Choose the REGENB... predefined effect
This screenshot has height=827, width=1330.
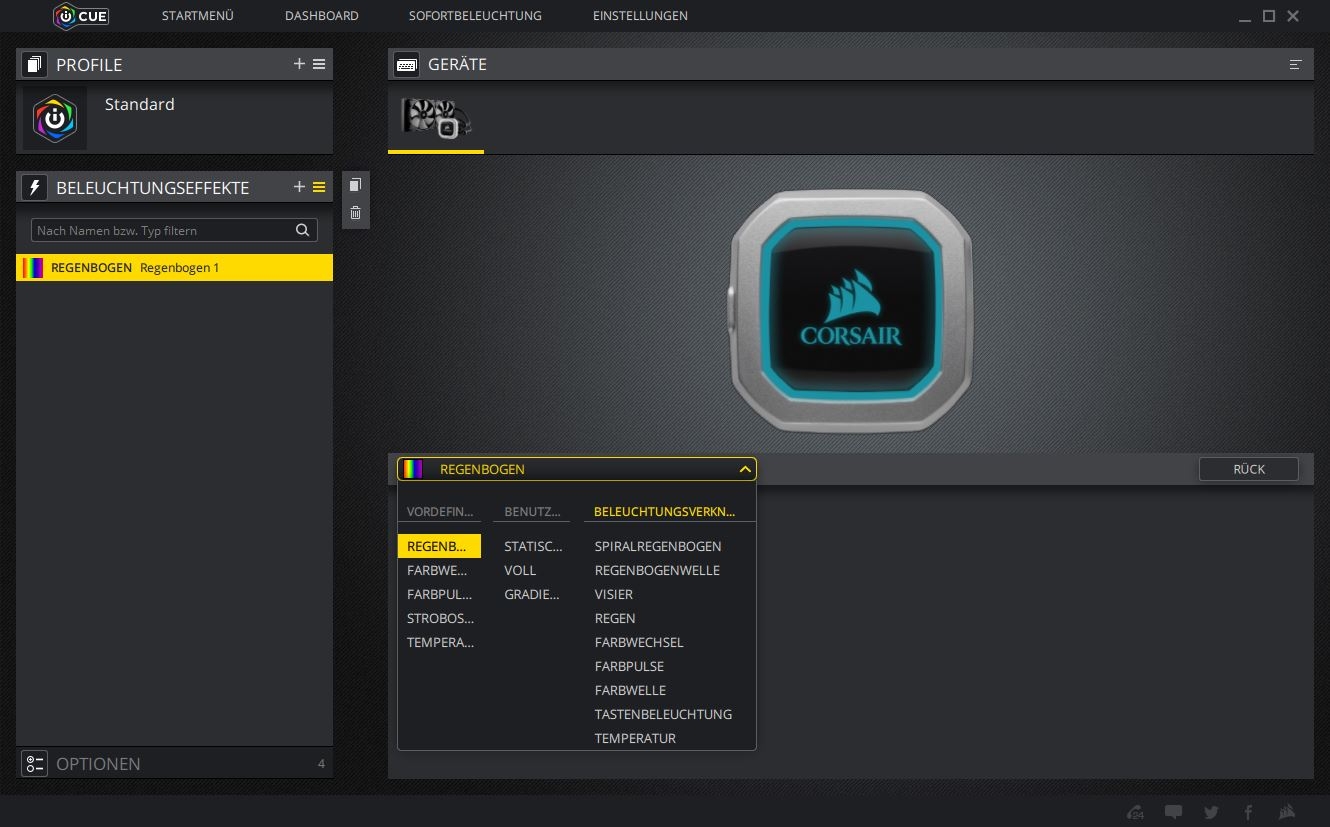point(439,546)
